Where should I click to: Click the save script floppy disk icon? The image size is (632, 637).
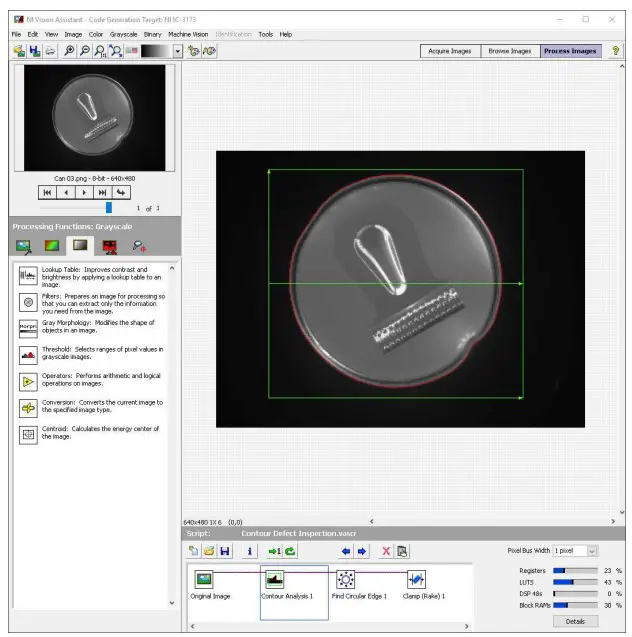pyautogui.click(x=225, y=551)
